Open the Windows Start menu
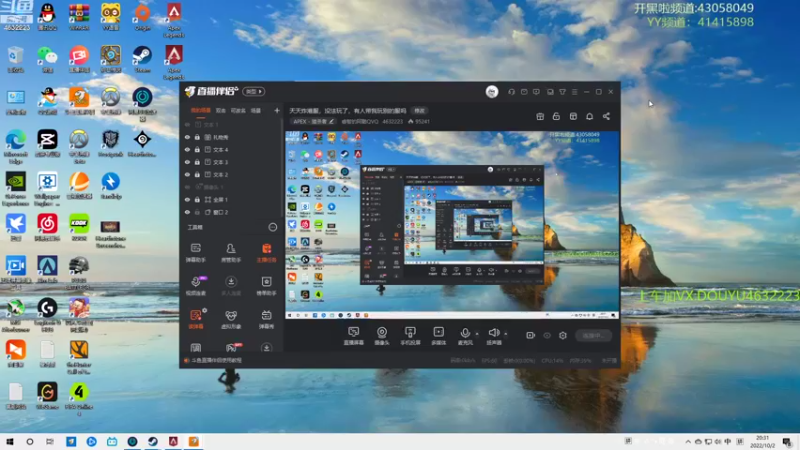This screenshot has width=800, height=450. [x=10, y=442]
